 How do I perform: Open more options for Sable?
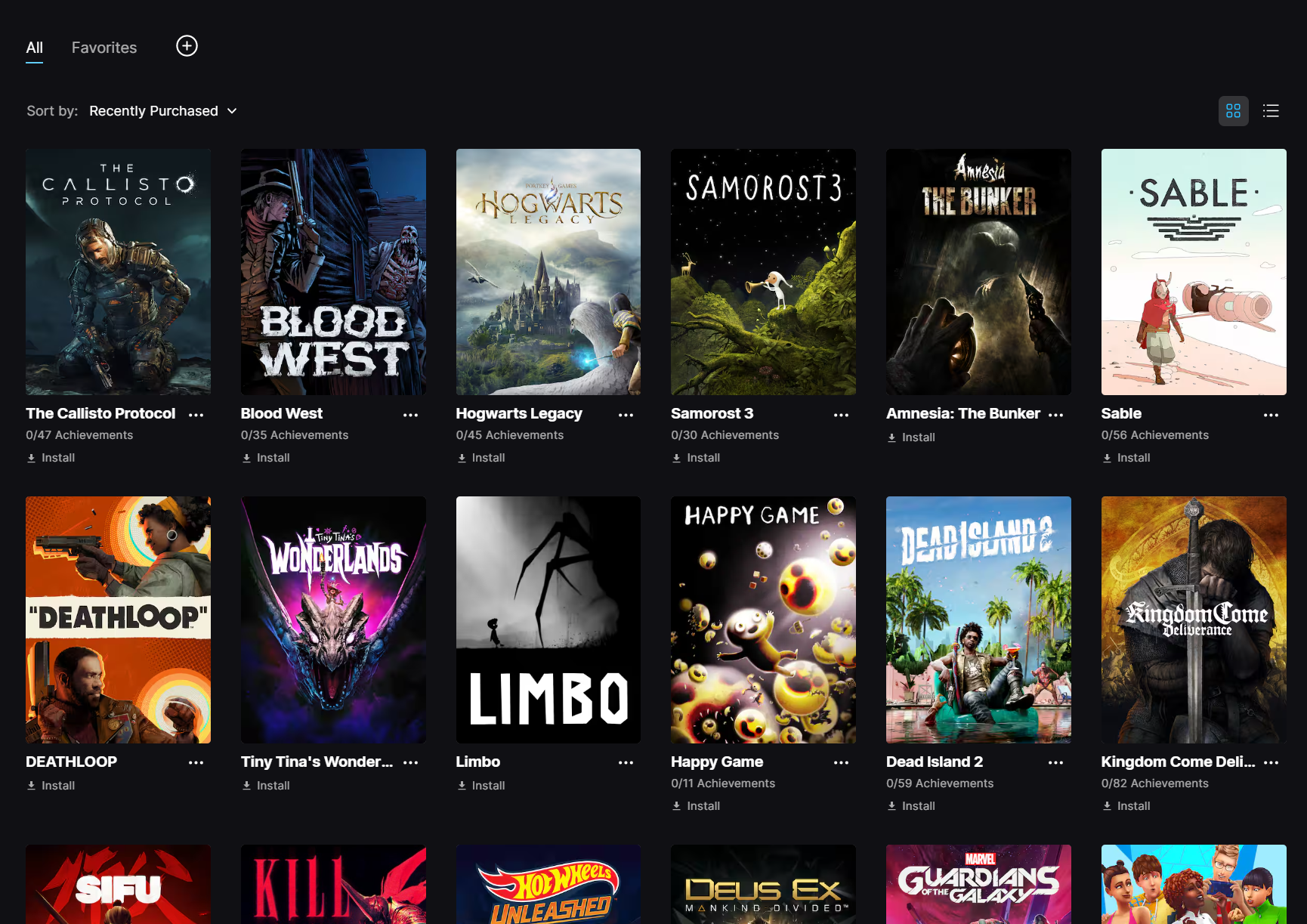point(1271,415)
